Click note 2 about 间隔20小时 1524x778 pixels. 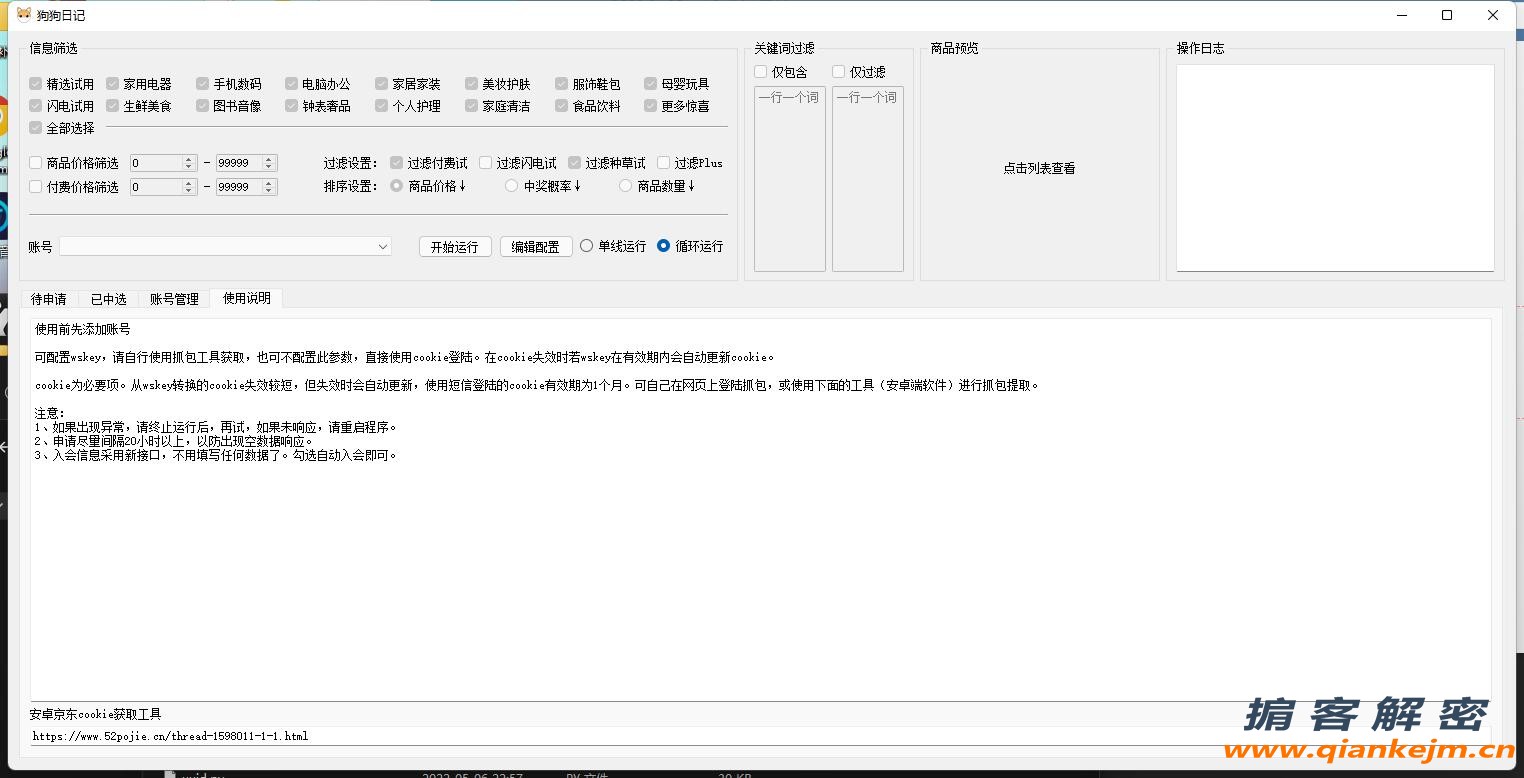pyautogui.click(x=174, y=441)
